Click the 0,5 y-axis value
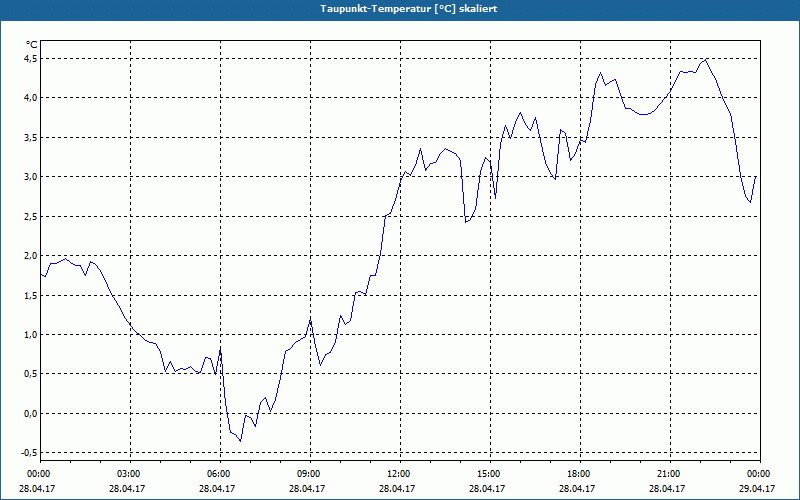The height and width of the screenshot is (500, 800). point(31,374)
